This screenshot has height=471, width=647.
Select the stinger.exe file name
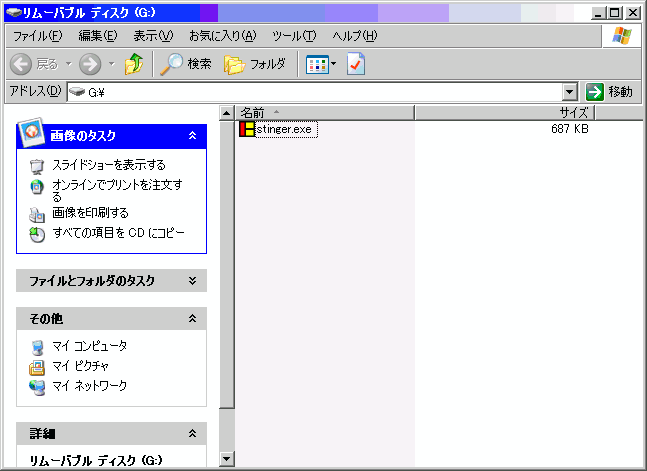[284, 129]
